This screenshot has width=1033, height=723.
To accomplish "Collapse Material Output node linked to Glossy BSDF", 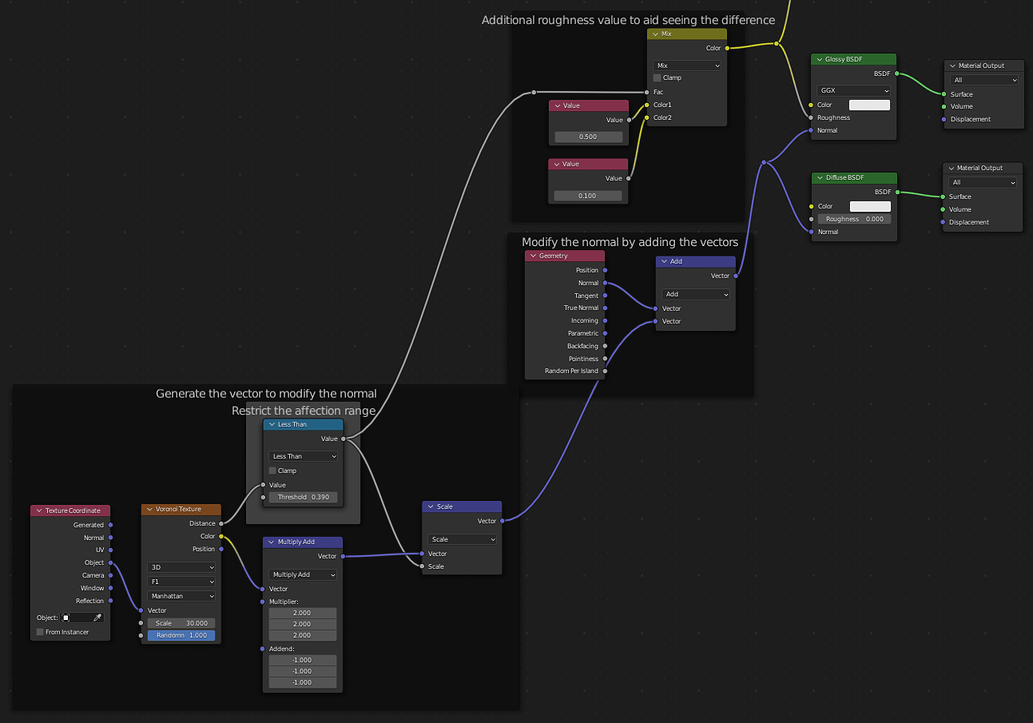I will tap(953, 66).
